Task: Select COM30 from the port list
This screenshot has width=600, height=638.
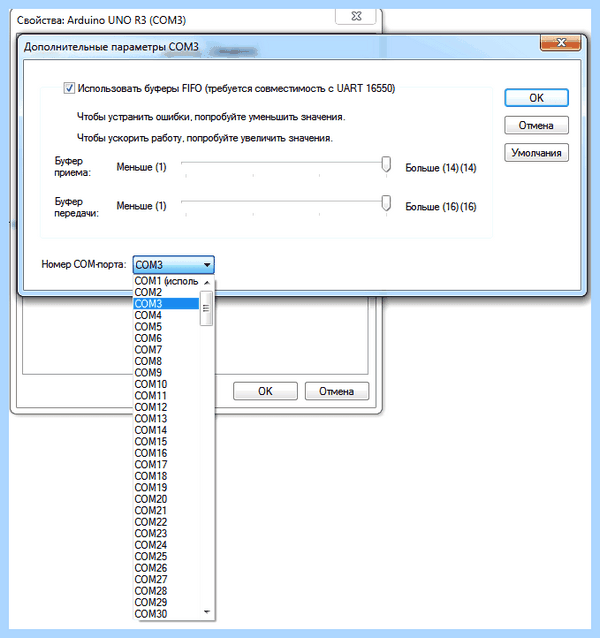Action: click(166, 614)
